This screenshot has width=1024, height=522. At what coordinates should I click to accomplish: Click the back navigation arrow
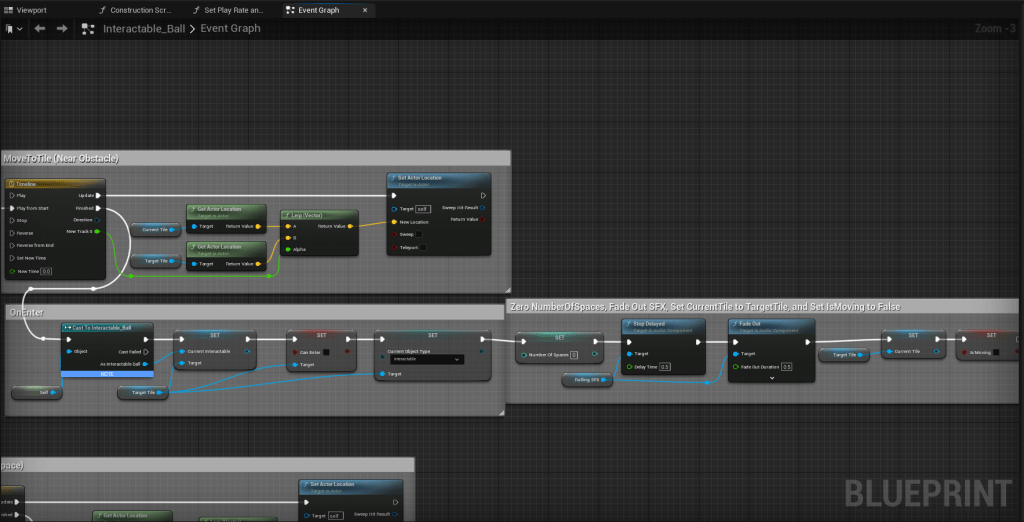pos(40,28)
